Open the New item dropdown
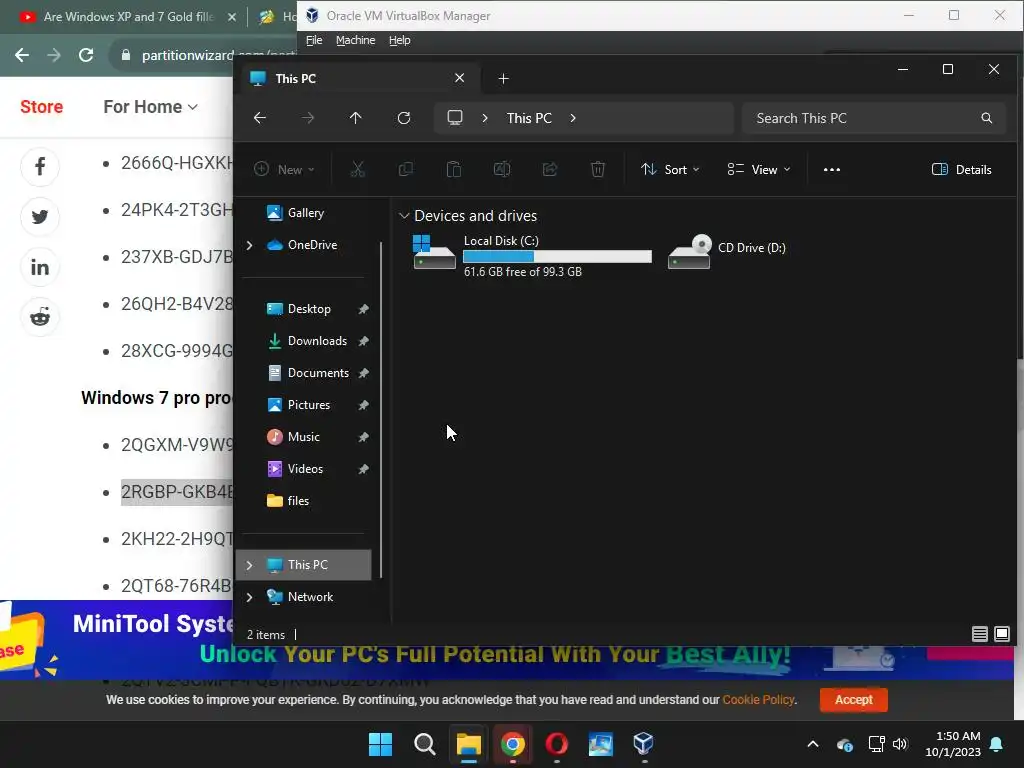Image resolution: width=1024 pixels, height=768 pixels. point(284,170)
